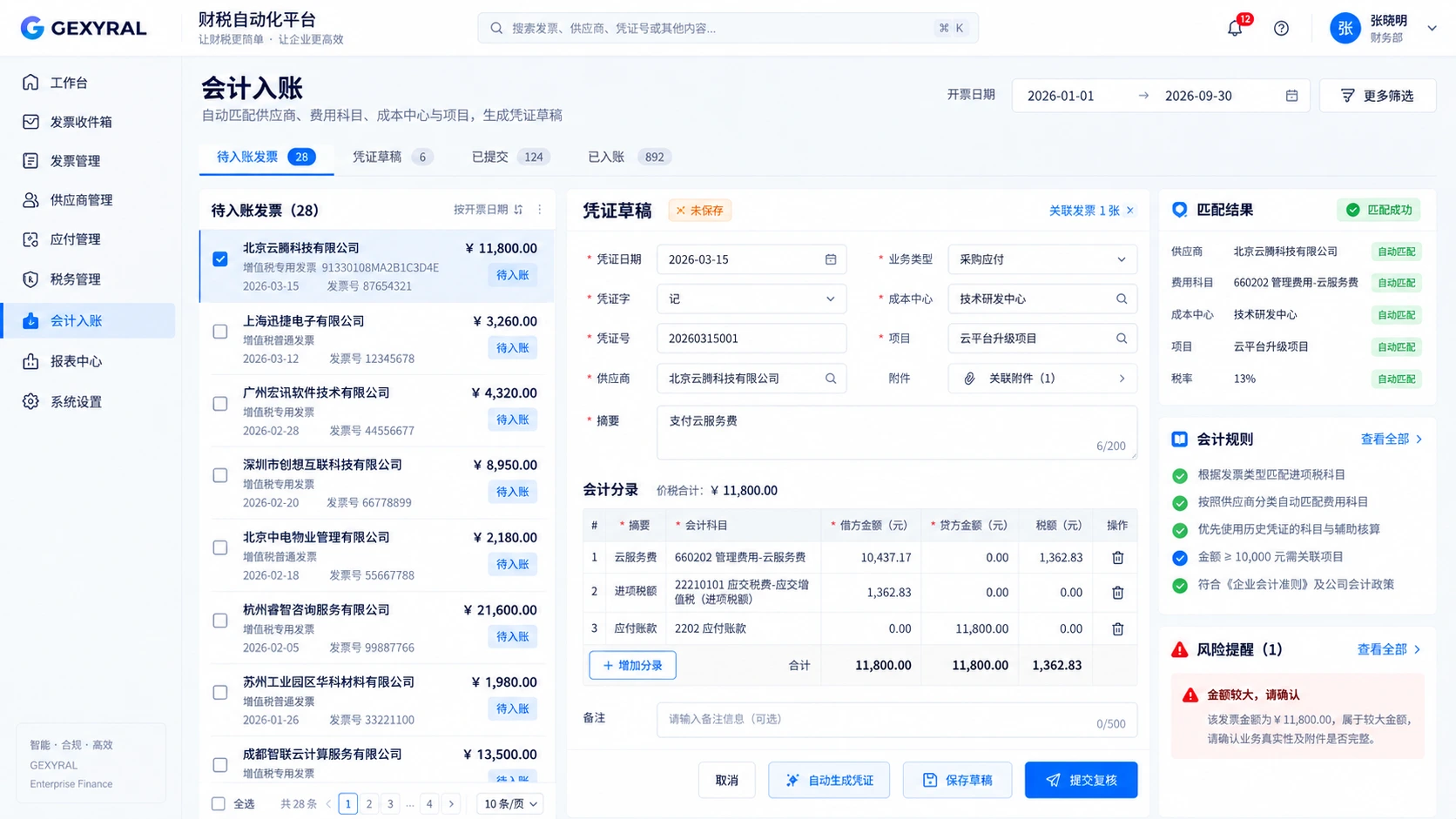Viewport: 1456px width, 819px height.
Task: Click the GEXYRAL logo
Action: (84, 28)
